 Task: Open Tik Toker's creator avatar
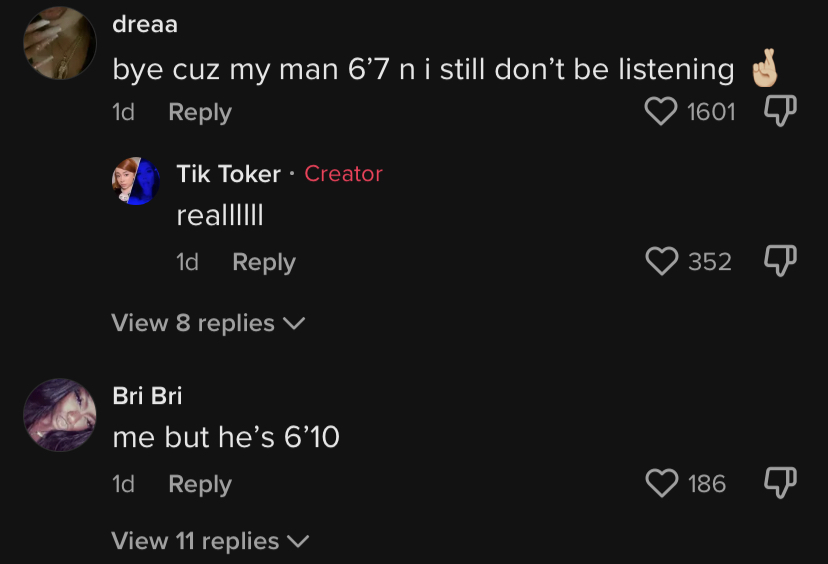pos(136,181)
